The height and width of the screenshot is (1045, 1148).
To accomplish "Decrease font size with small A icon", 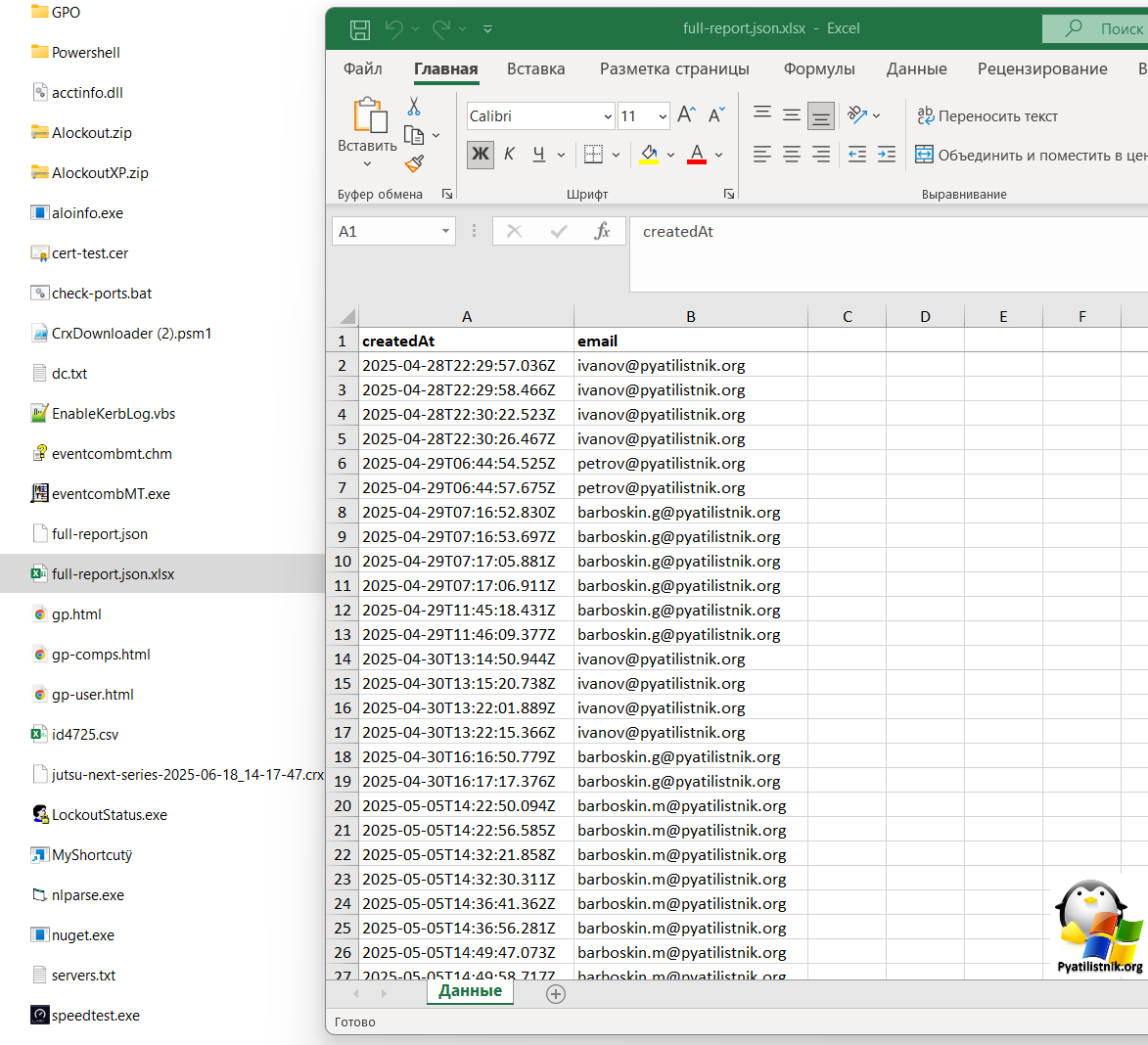I will (x=716, y=114).
